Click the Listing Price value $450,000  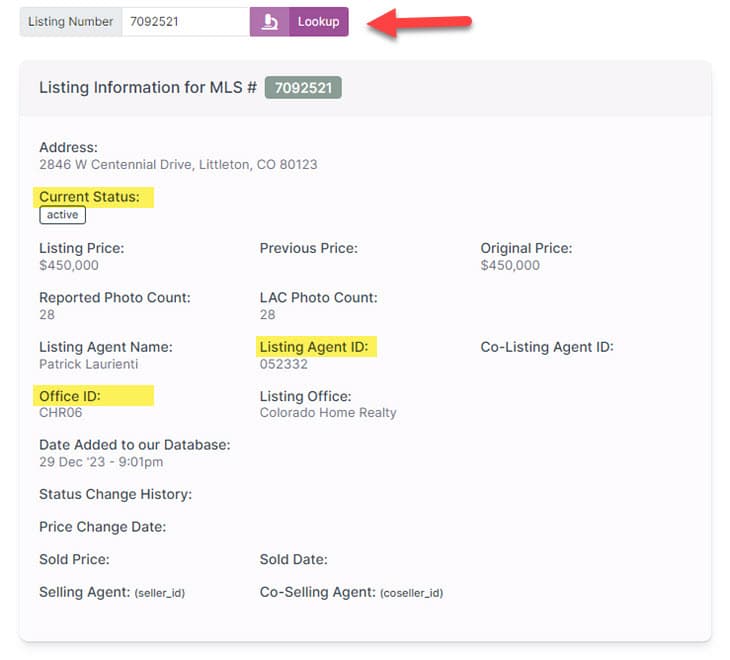[x=69, y=265]
